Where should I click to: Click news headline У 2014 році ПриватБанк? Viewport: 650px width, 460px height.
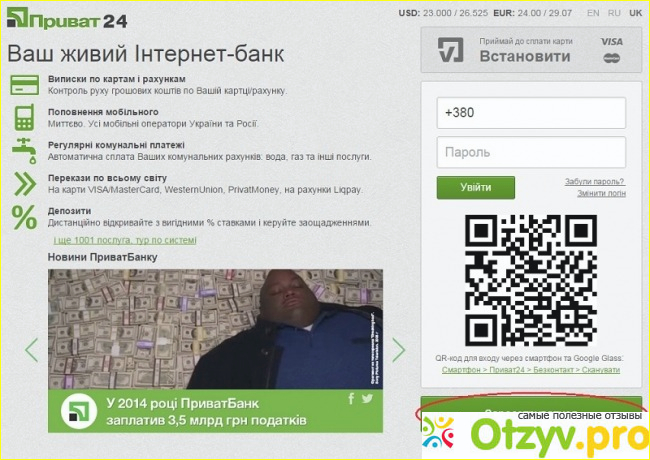pos(206,412)
